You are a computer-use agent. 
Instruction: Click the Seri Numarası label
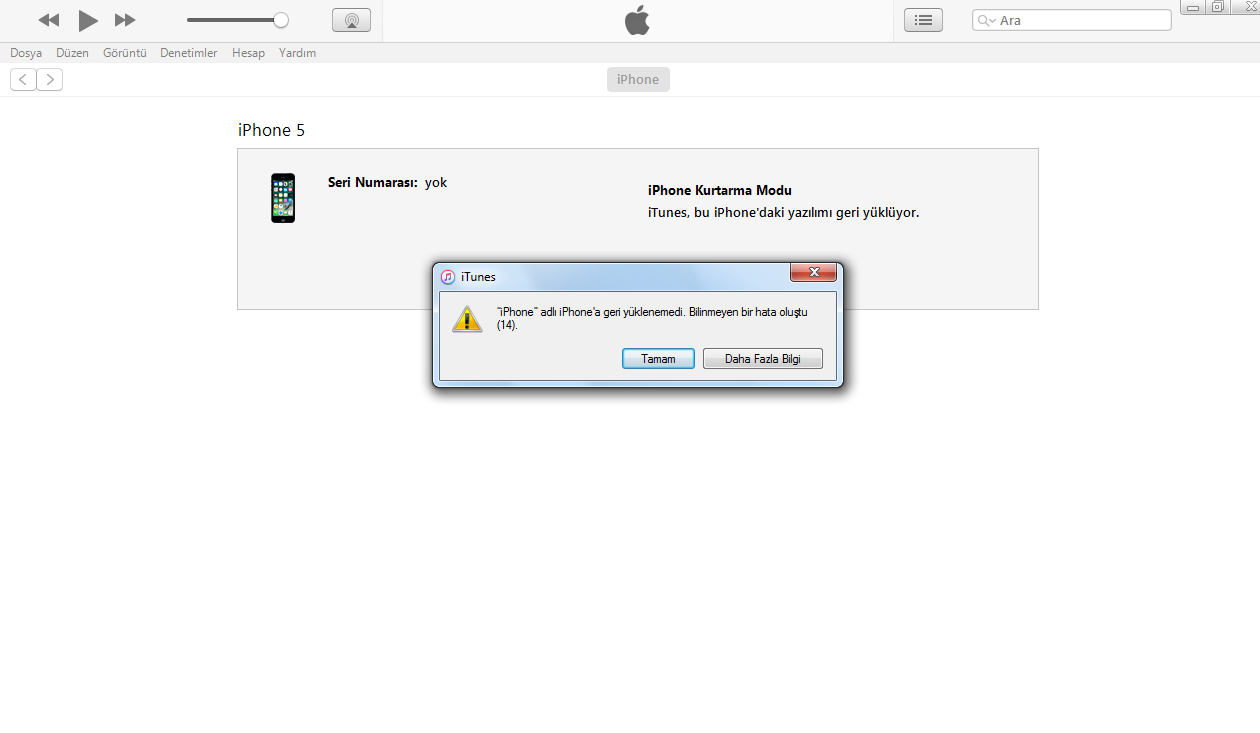372,183
